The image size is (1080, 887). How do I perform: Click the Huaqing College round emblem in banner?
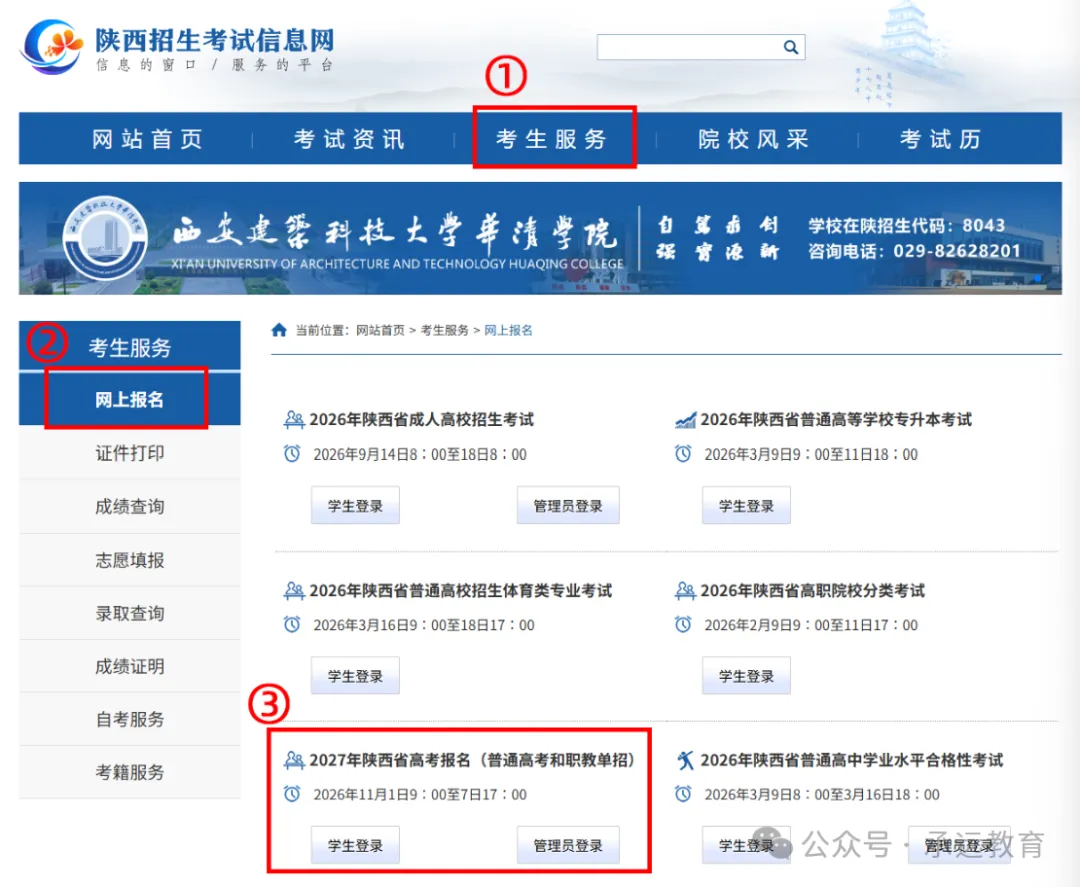[105, 238]
